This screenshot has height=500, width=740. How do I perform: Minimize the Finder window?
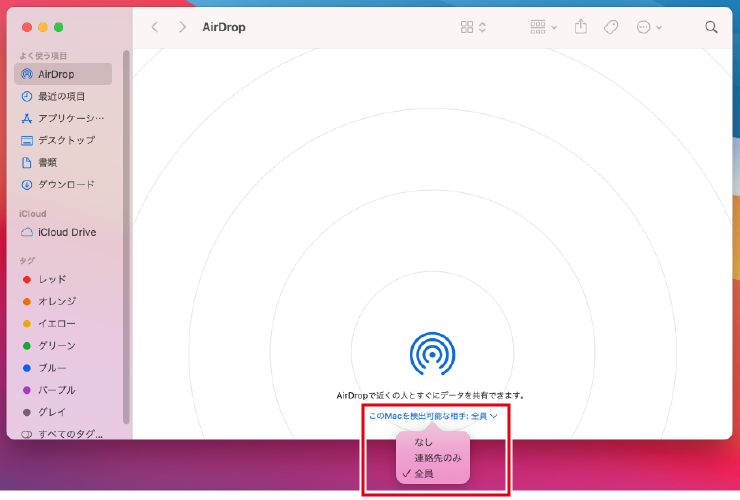[x=43, y=27]
